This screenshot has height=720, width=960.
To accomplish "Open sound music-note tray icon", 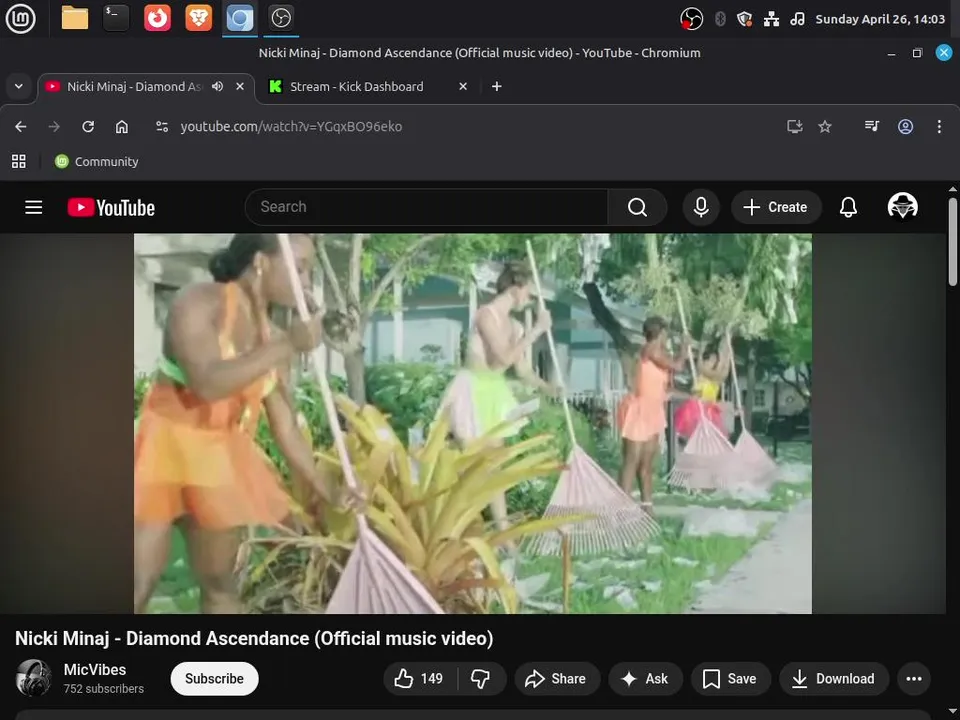I will click(797, 19).
